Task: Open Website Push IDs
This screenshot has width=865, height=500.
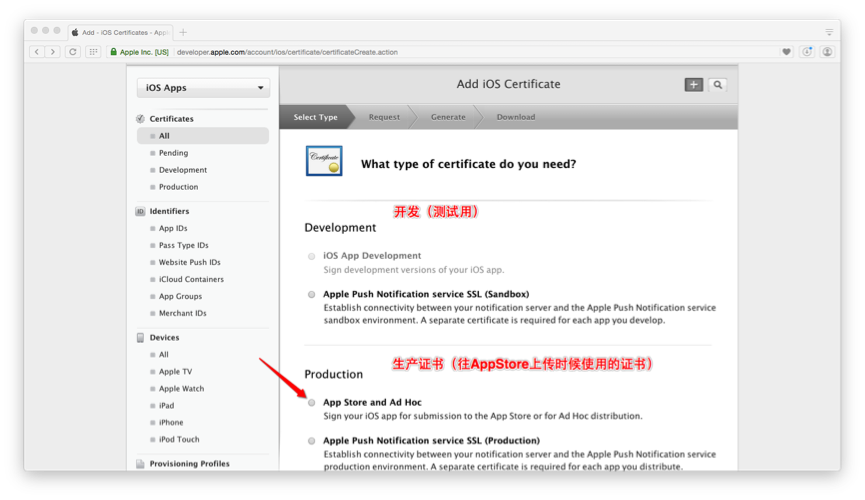Action: [189, 262]
